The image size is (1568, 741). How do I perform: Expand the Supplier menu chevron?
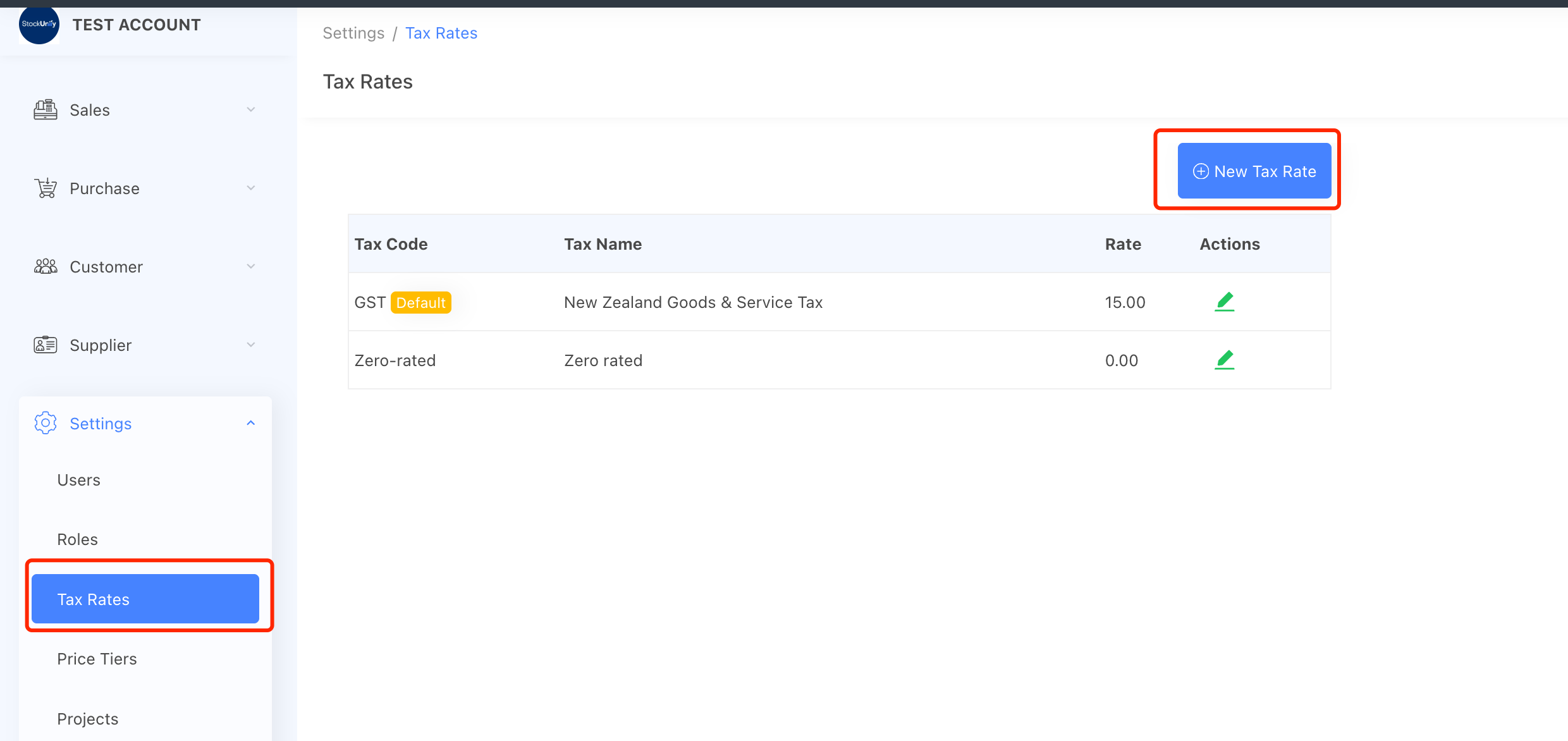coord(251,345)
